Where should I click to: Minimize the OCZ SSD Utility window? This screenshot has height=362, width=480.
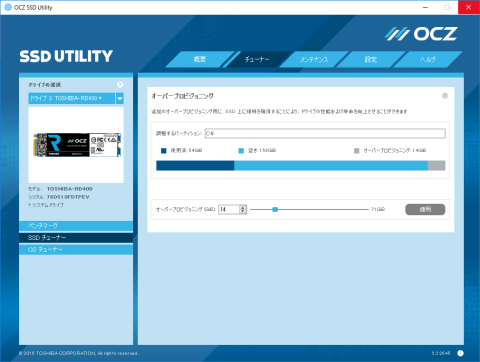(425, 7)
